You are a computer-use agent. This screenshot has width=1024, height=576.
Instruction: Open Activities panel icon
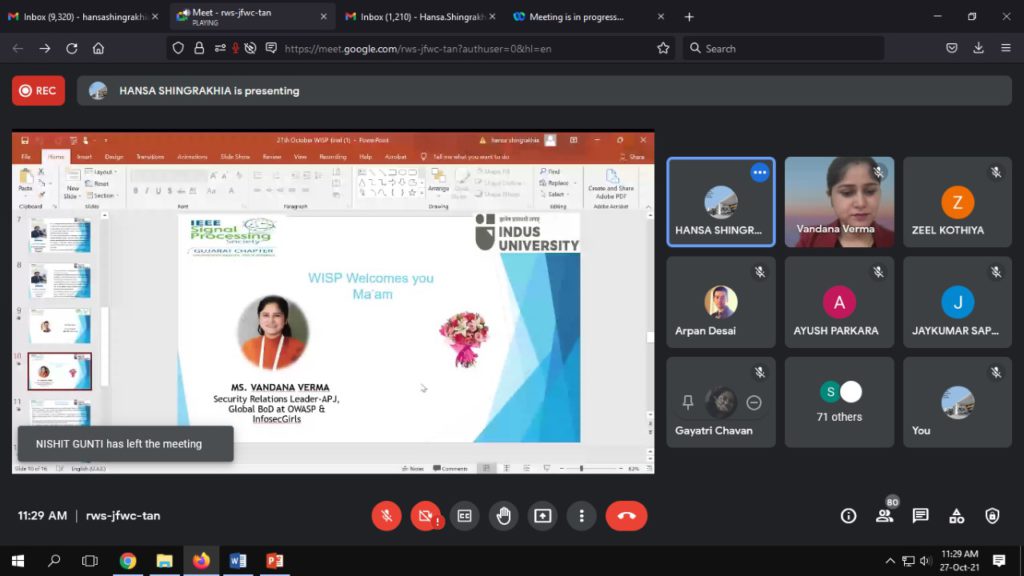click(x=957, y=516)
